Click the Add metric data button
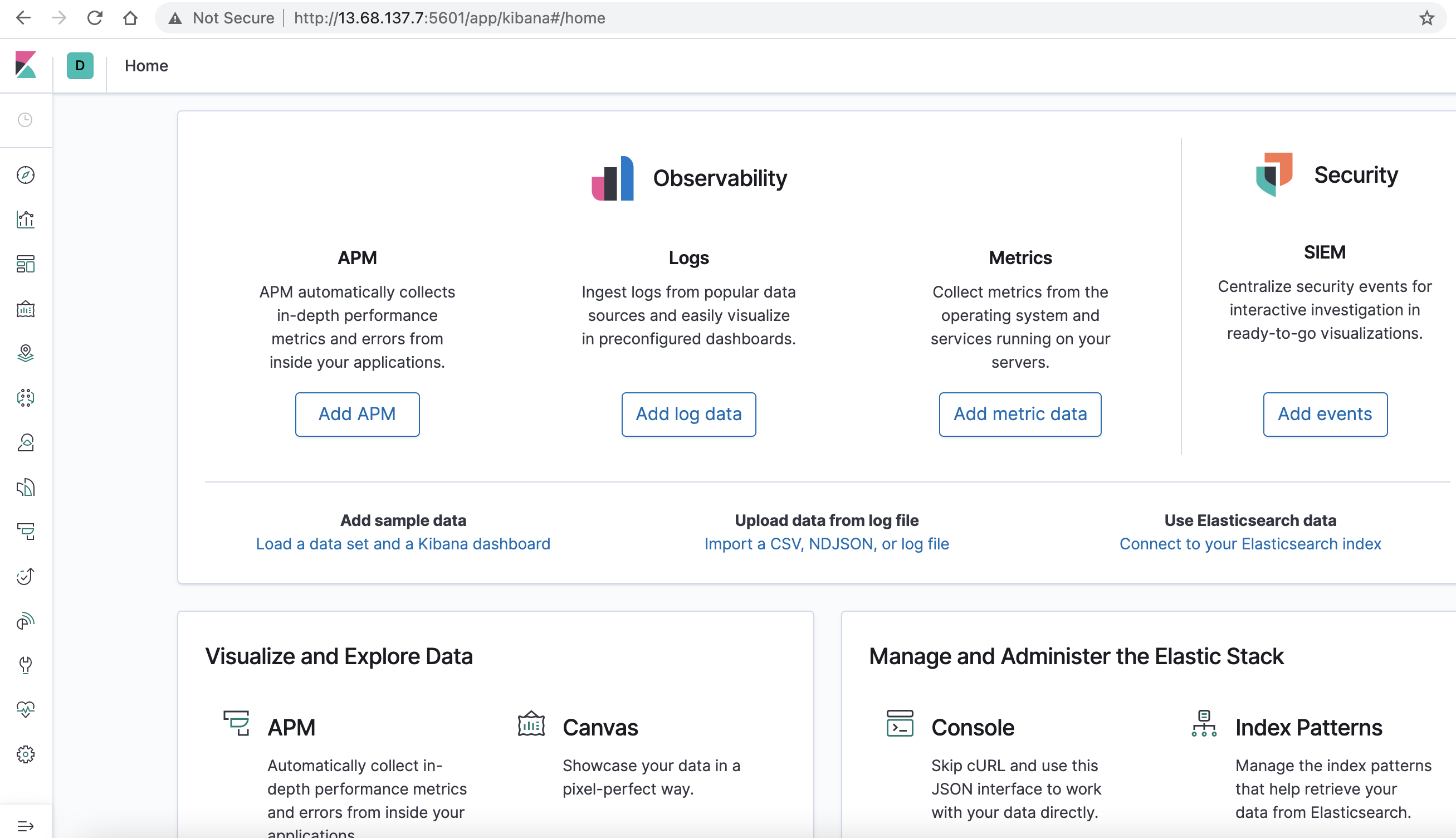Image resolution: width=1456 pixels, height=838 pixels. [1020, 415]
